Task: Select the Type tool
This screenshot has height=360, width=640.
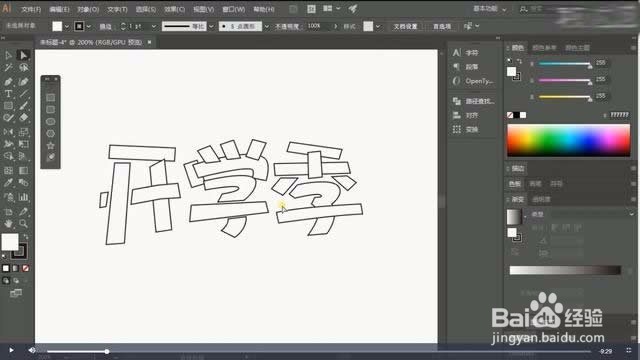Action: coord(8,93)
